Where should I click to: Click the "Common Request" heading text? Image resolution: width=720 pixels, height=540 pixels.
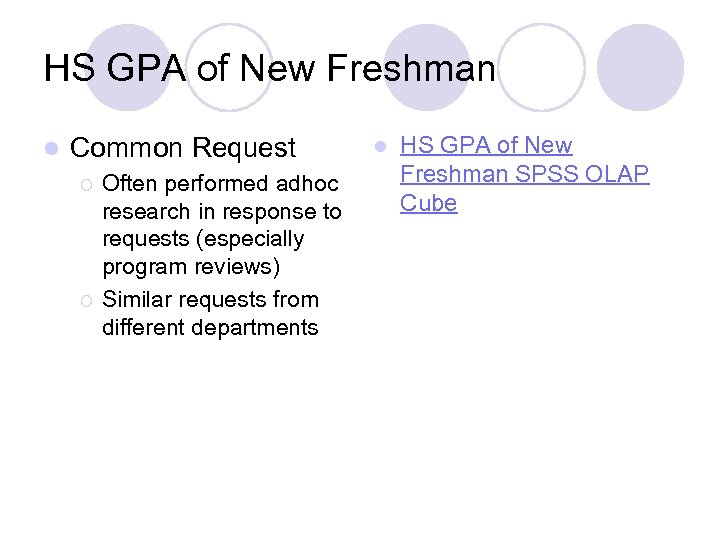click(x=183, y=149)
